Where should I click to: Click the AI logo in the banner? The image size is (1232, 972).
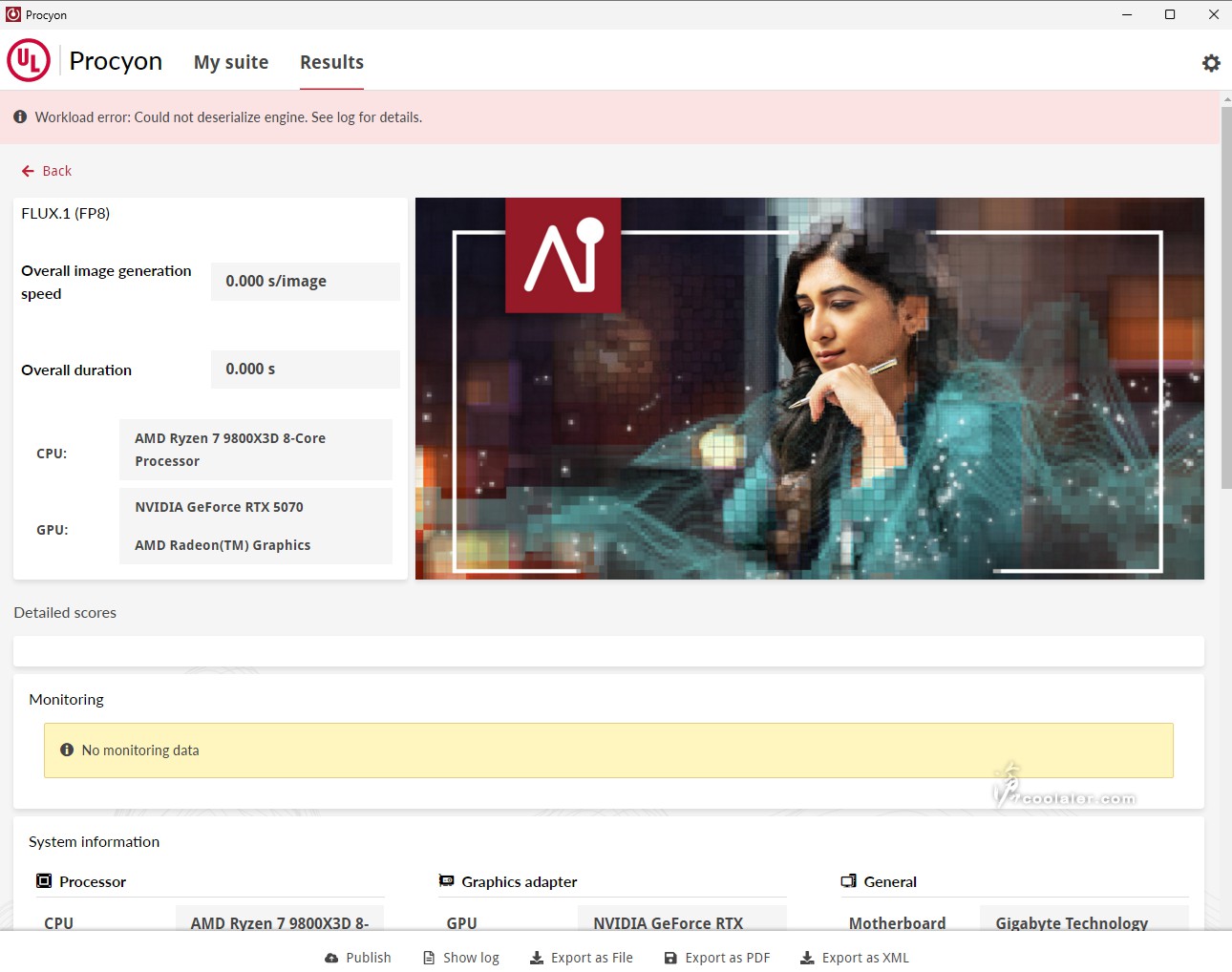point(563,255)
